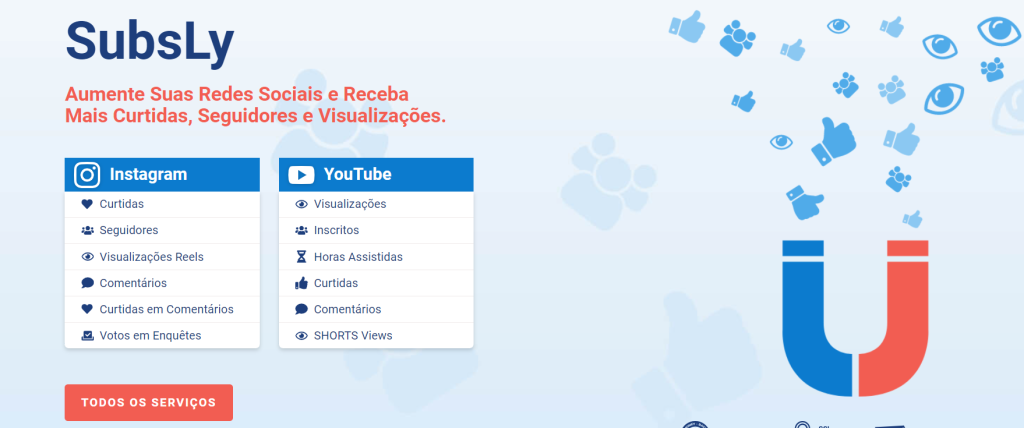This screenshot has height=428, width=1024.
Task: Click hourglass icon beside Horas Assistidas
Action: (301, 257)
